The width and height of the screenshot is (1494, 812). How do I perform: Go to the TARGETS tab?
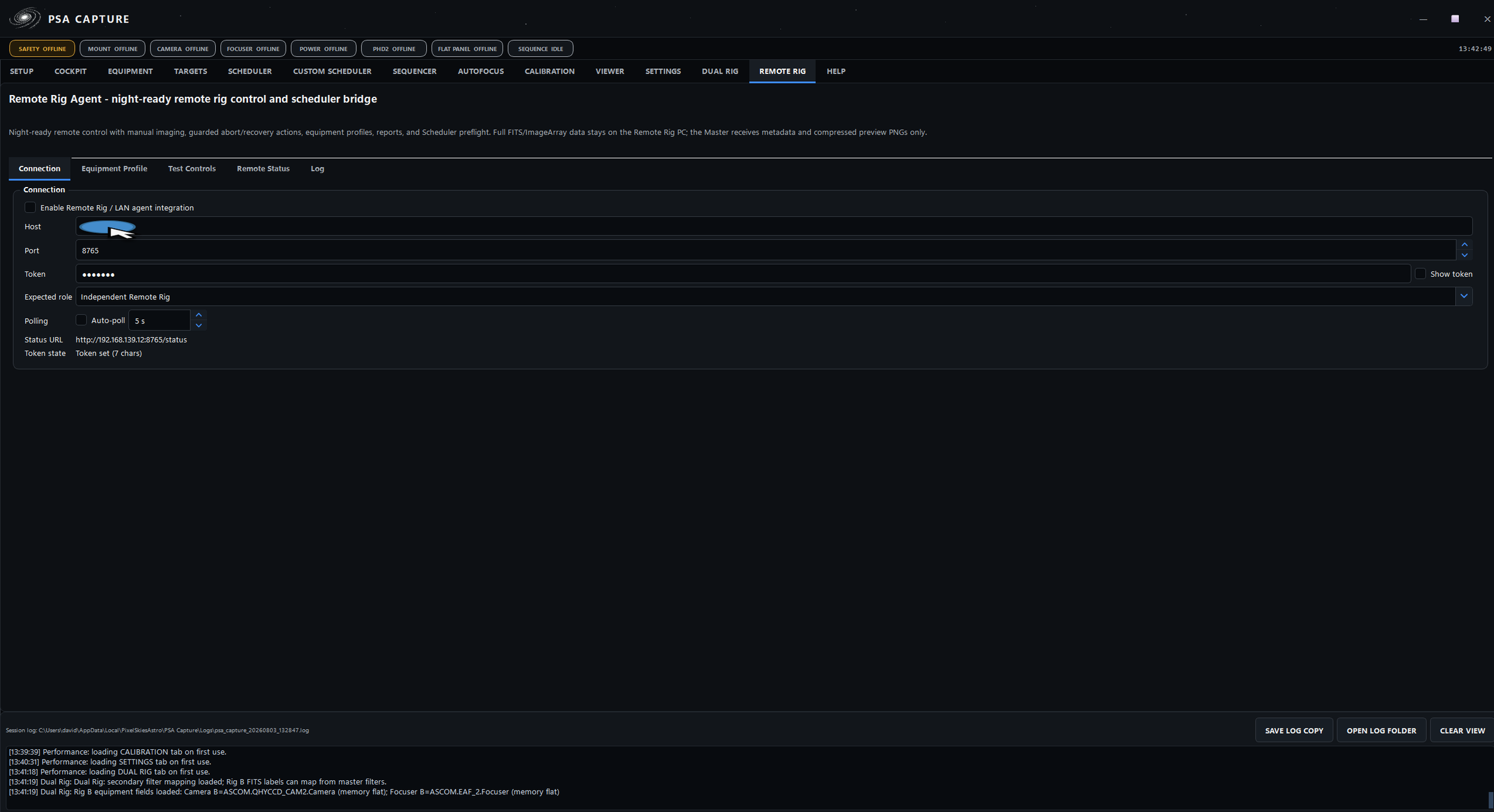click(x=191, y=71)
